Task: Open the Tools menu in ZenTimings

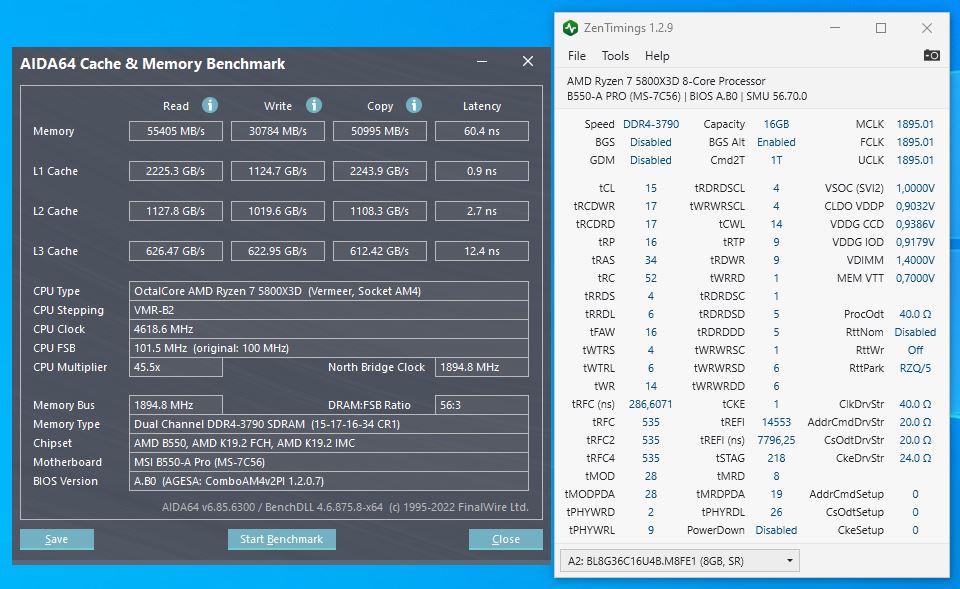Action: (x=615, y=56)
